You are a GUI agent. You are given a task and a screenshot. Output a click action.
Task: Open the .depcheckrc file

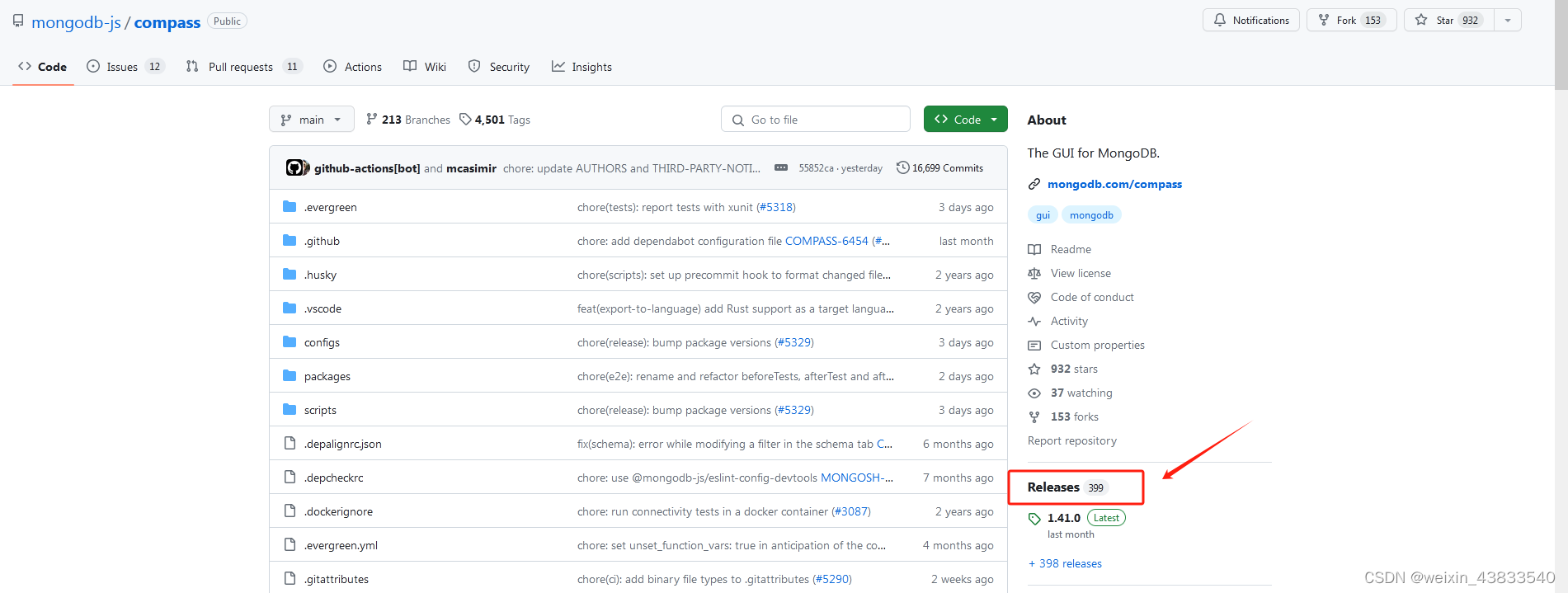pyautogui.click(x=333, y=478)
